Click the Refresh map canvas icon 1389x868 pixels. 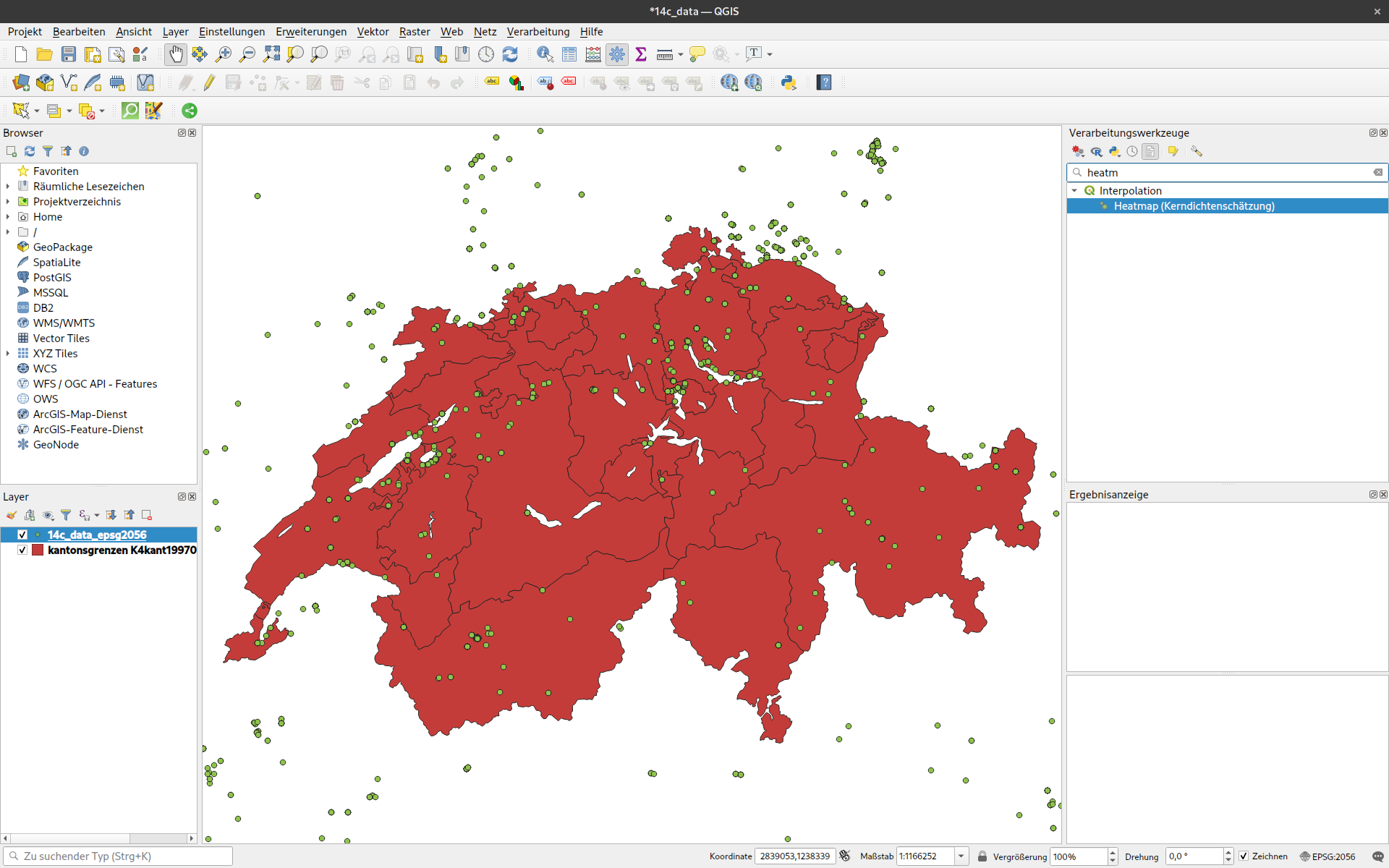[x=510, y=54]
